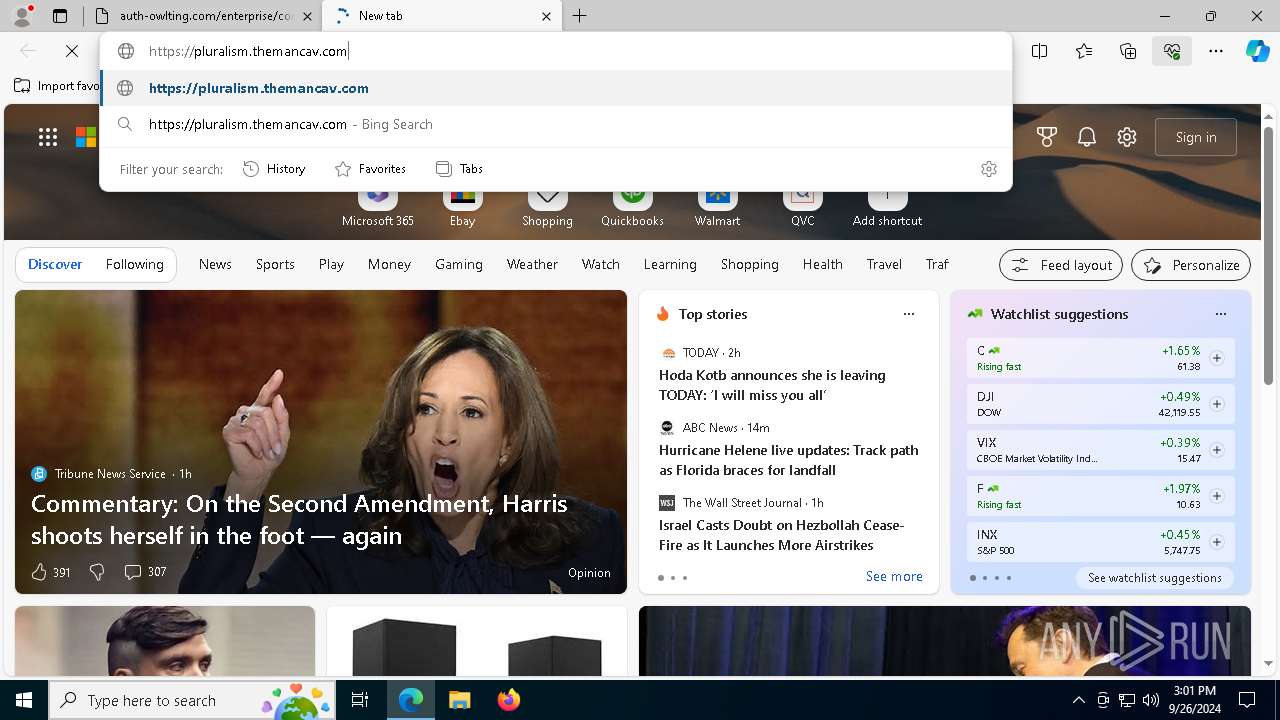Open Microsoft 365 shortcut
Screen dimensions: 1280x720
[377, 207]
